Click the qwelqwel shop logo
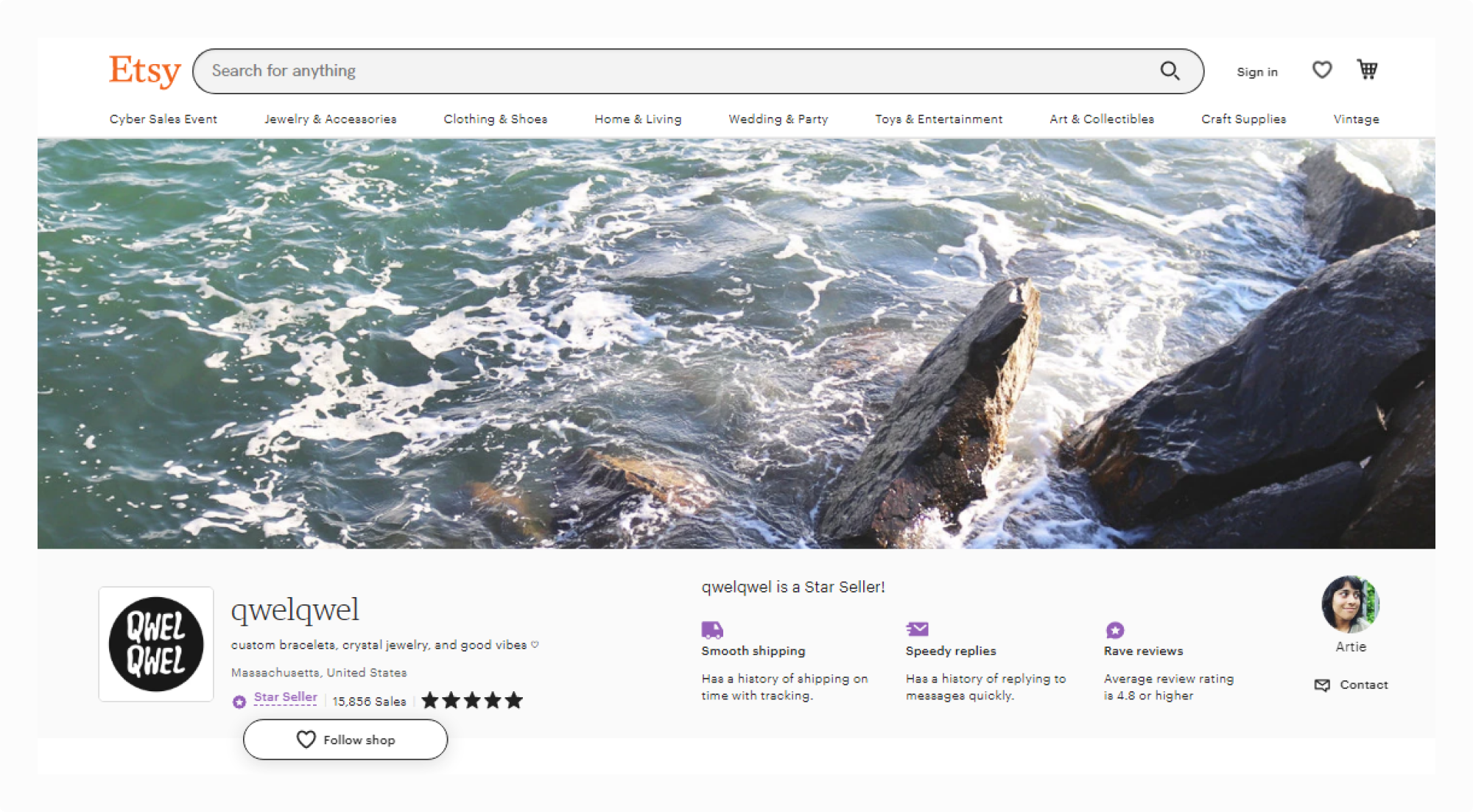 tap(156, 644)
